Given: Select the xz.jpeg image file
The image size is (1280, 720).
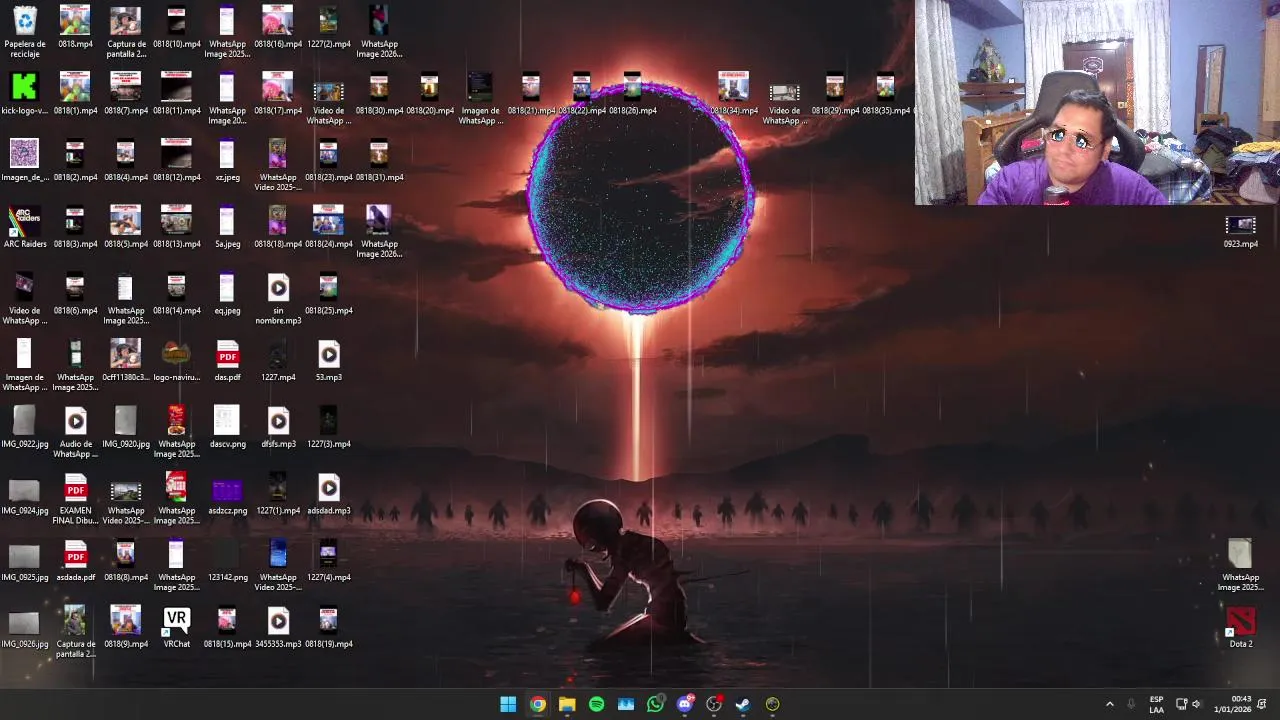Looking at the screenshot, I should click(x=227, y=160).
